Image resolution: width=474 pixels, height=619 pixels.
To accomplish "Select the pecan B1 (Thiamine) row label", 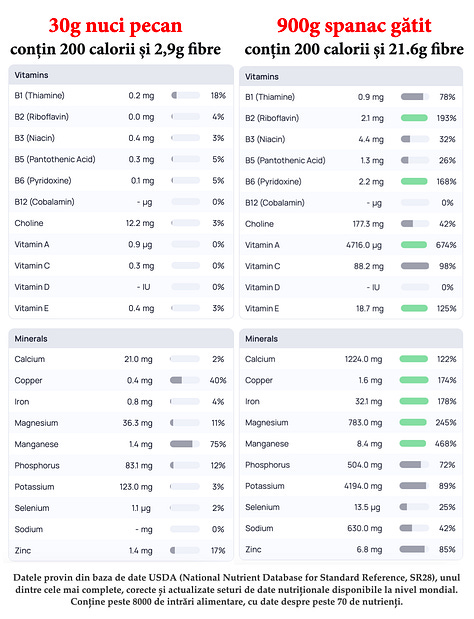I will click(39, 96).
